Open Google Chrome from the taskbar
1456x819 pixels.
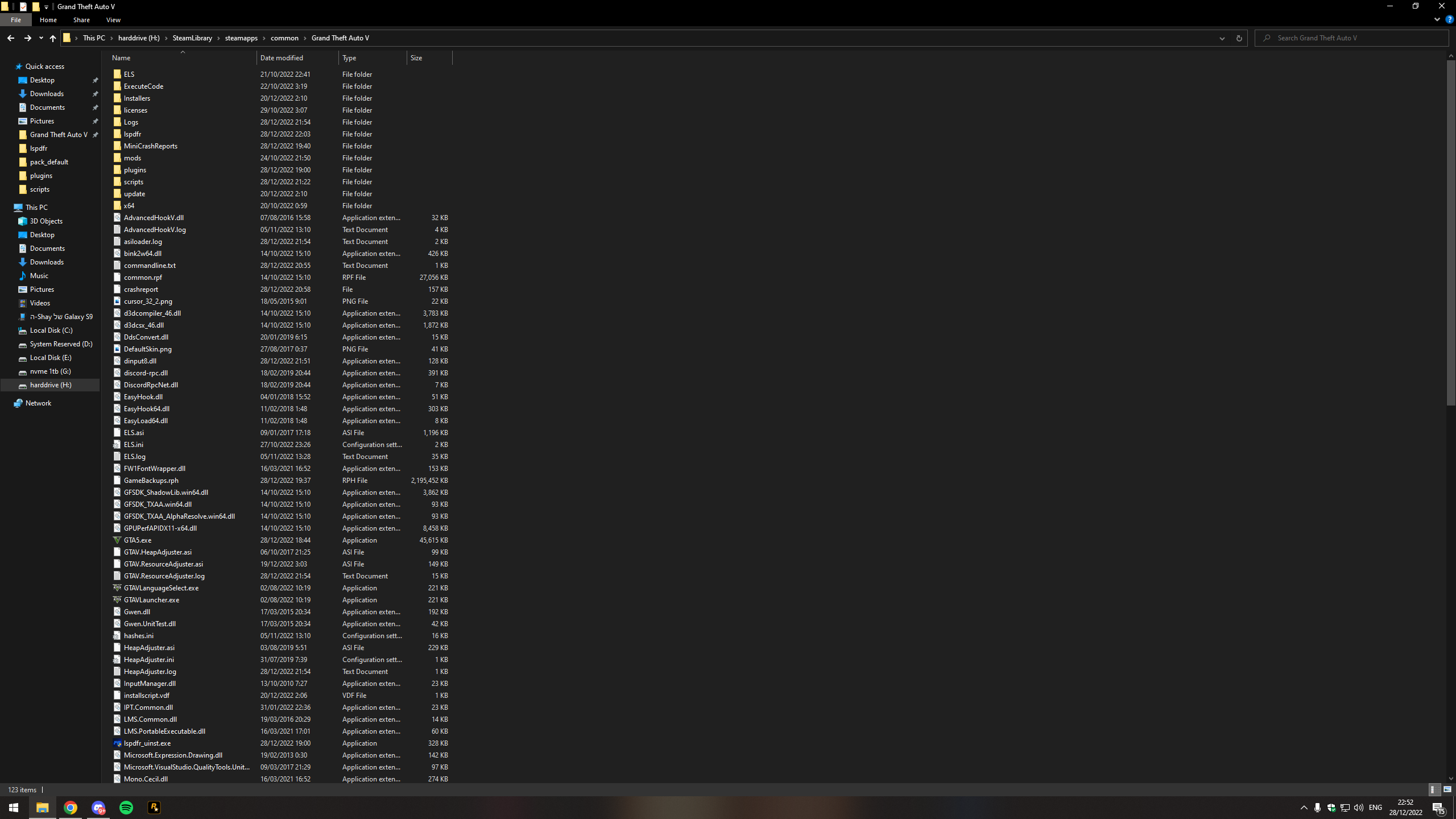click(x=71, y=808)
